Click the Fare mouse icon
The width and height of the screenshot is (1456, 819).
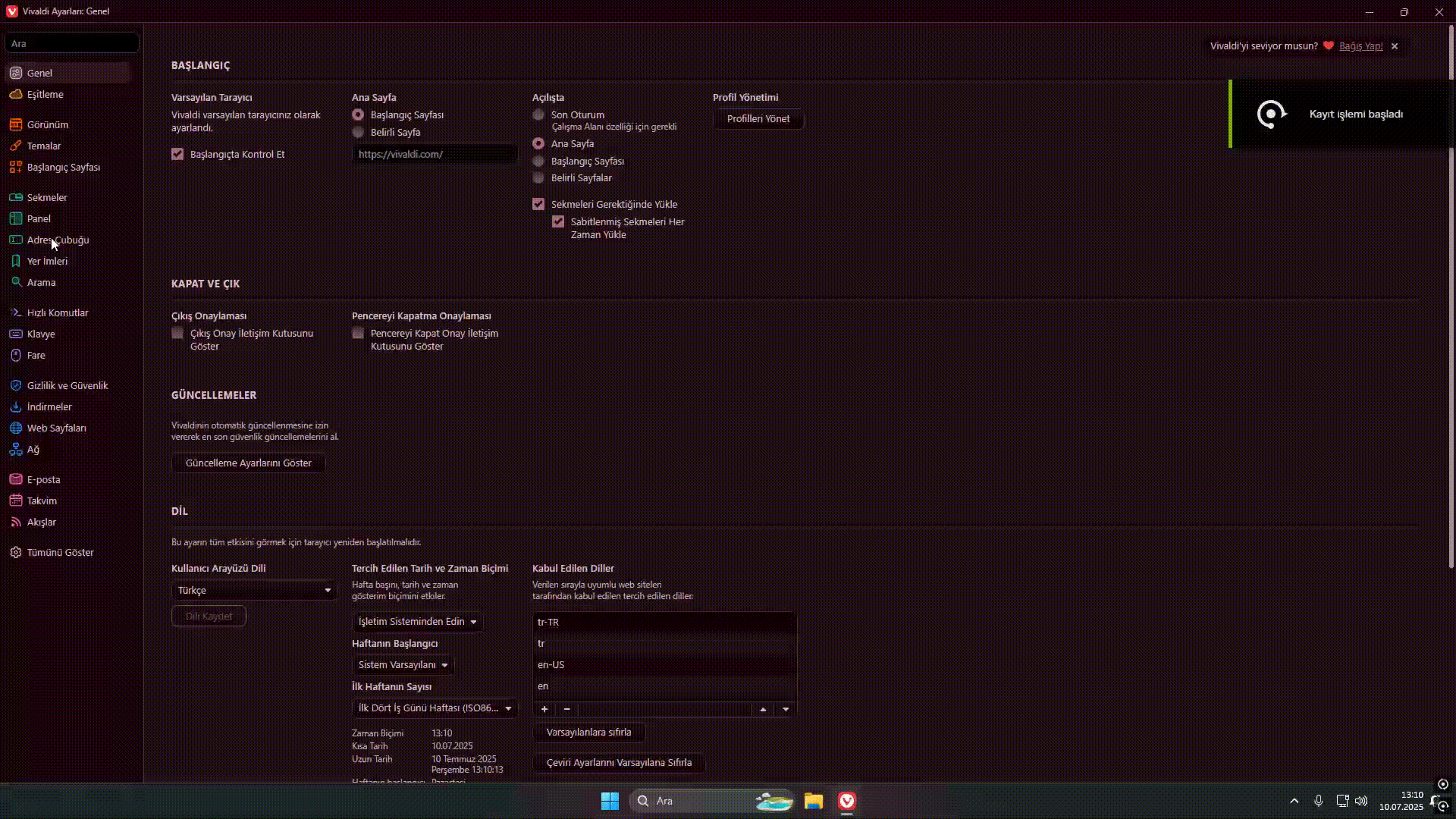(15, 356)
